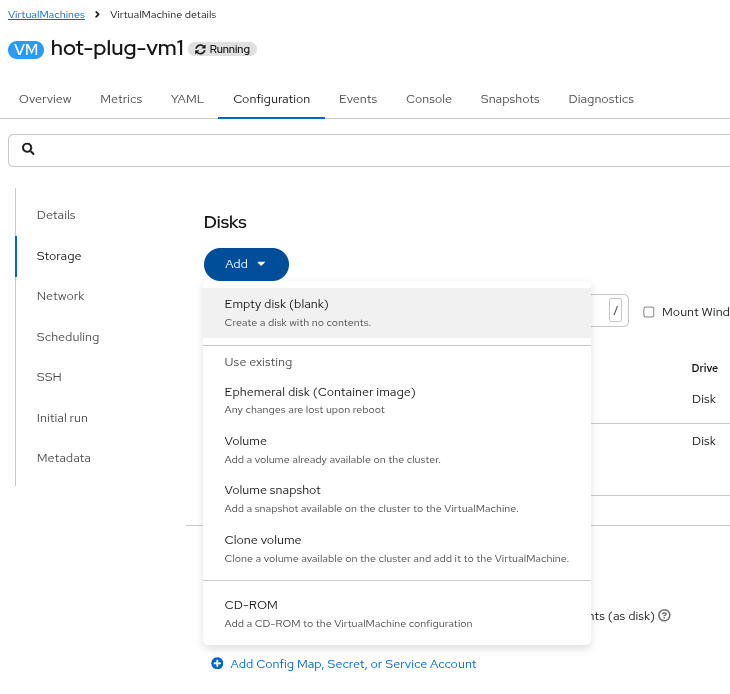Switch to the YAML tab
This screenshot has width=730, height=694.
[x=187, y=99]
